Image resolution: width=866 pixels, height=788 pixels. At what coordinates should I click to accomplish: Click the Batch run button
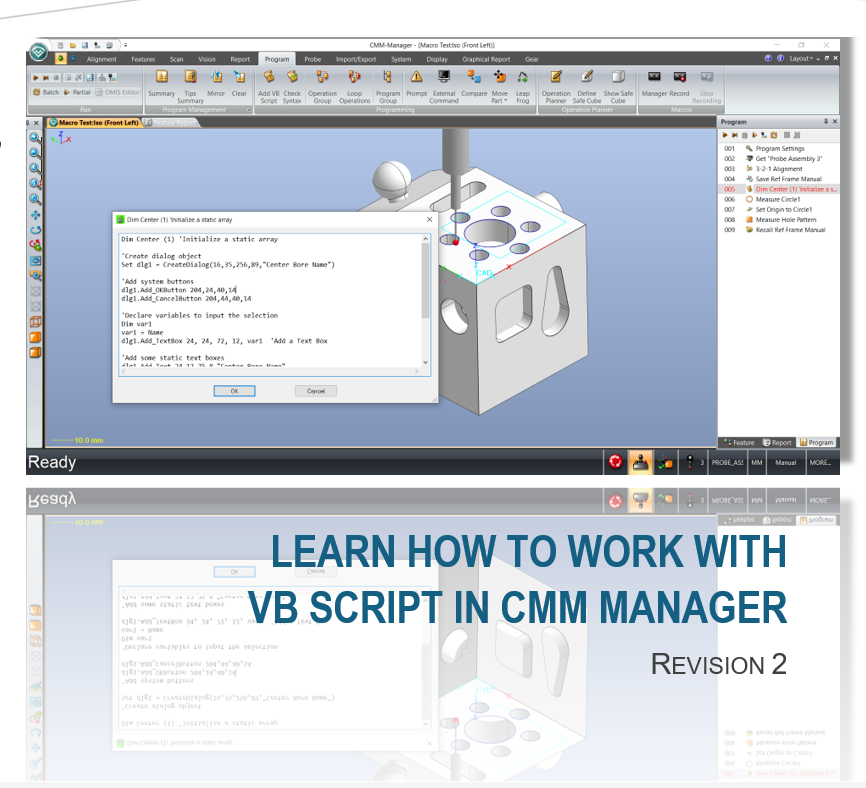click(x=46, y=92)
